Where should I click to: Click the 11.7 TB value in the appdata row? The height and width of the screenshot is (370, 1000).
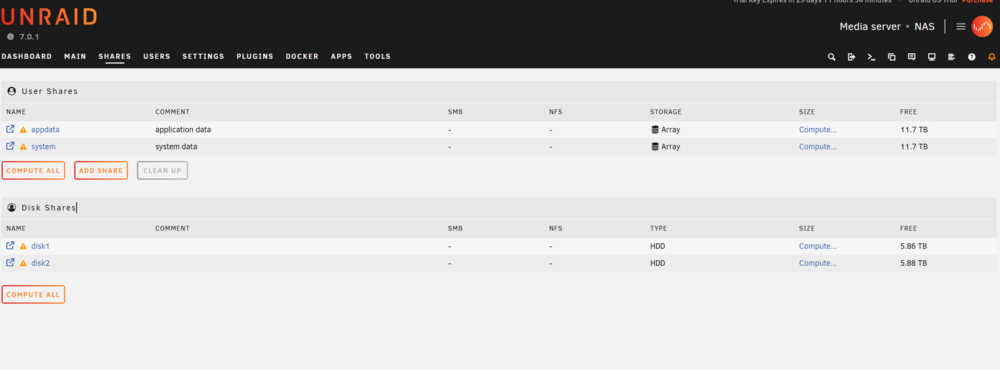[914, 130]
